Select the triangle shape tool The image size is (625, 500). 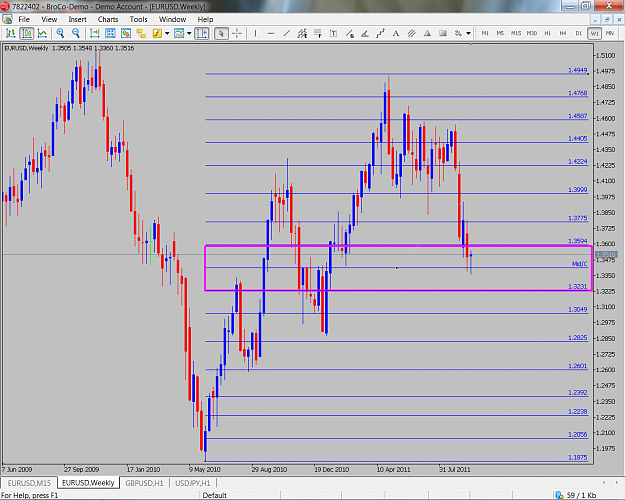(x=427, y=33)
